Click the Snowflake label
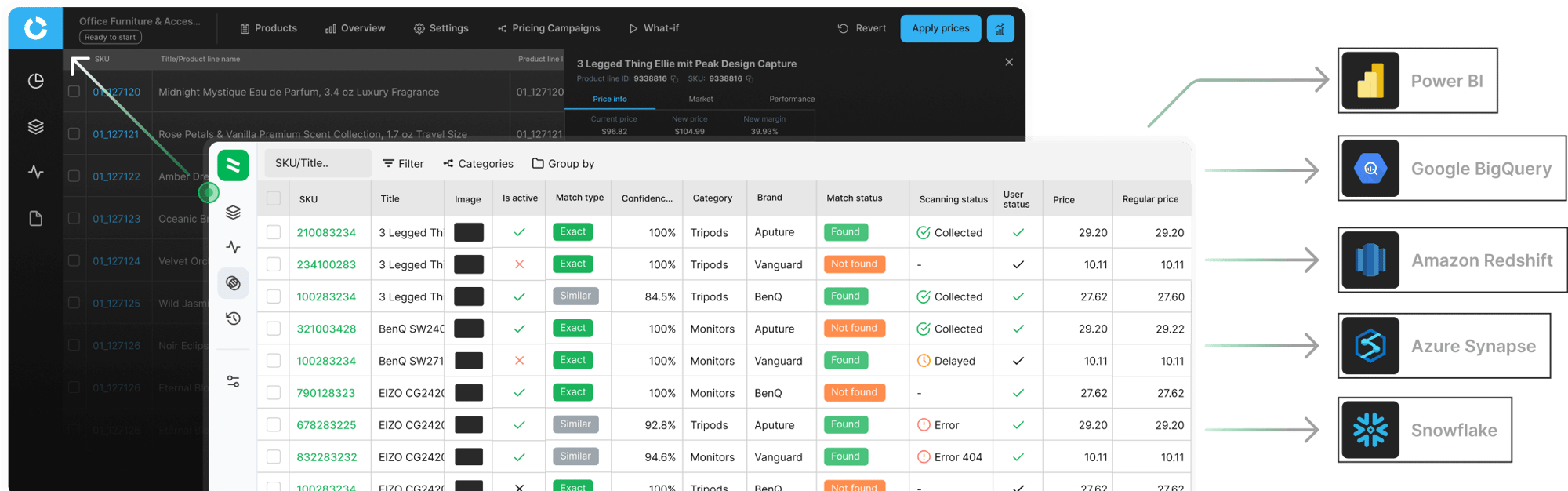The height and width of the screenshot is (491, 1568). (1454, 430)
